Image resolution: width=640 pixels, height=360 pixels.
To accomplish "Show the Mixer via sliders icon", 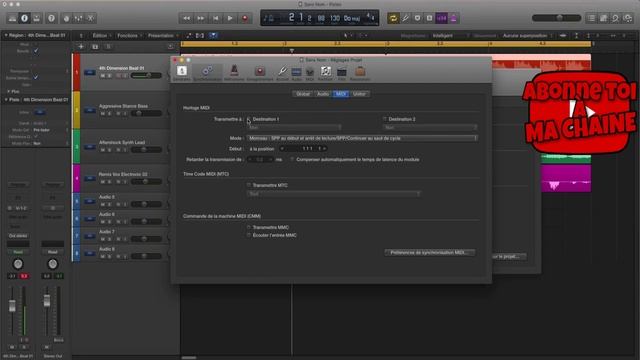I will pyautogui.click(x=78, y=18).
